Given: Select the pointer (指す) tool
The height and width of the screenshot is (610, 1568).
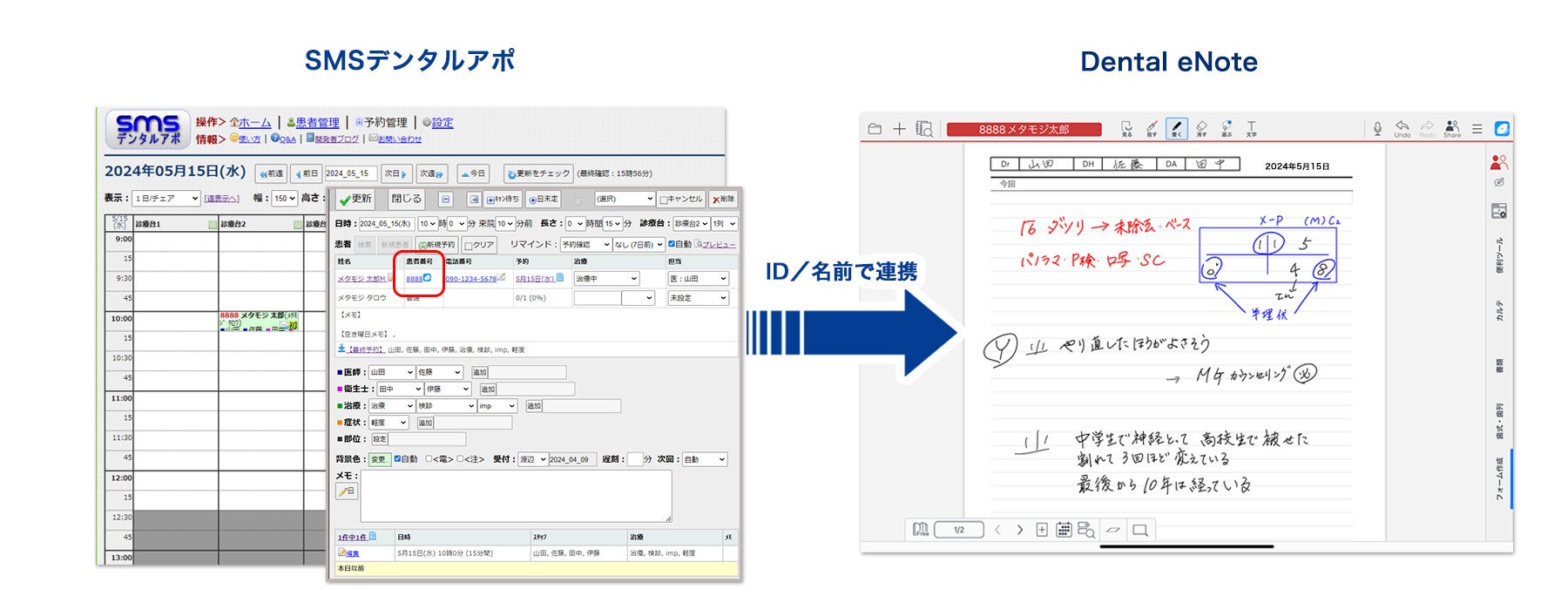Looking at the screenshot, I should (1152, 129).
